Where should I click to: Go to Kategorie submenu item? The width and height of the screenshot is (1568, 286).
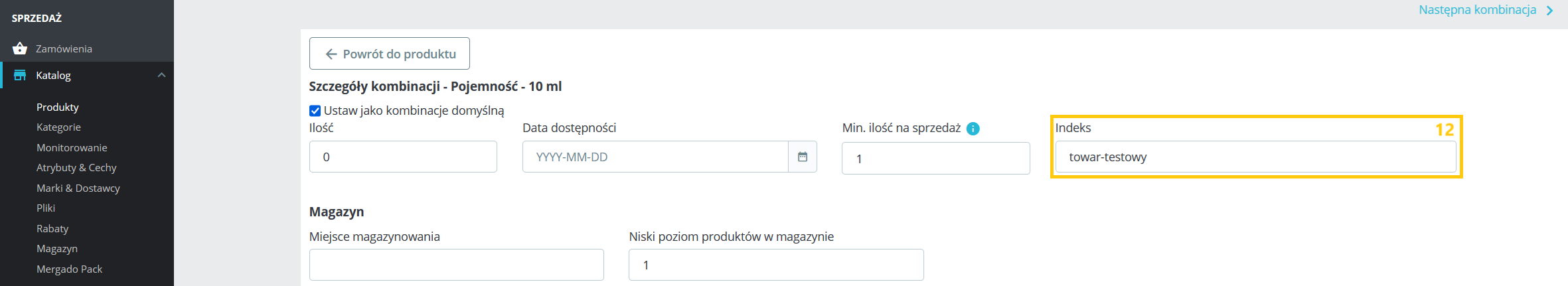[x=58, y=127]
